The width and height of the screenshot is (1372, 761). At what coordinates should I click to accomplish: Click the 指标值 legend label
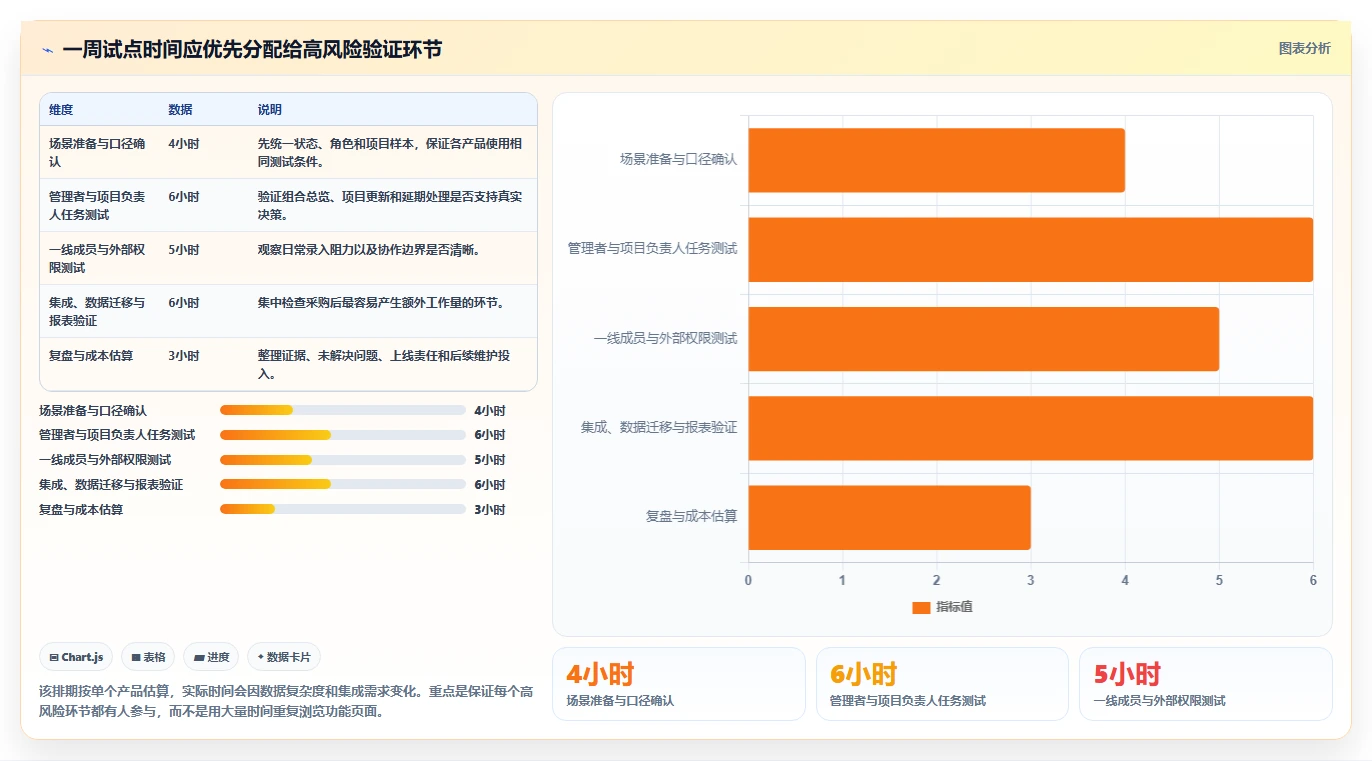pos(954,607)
